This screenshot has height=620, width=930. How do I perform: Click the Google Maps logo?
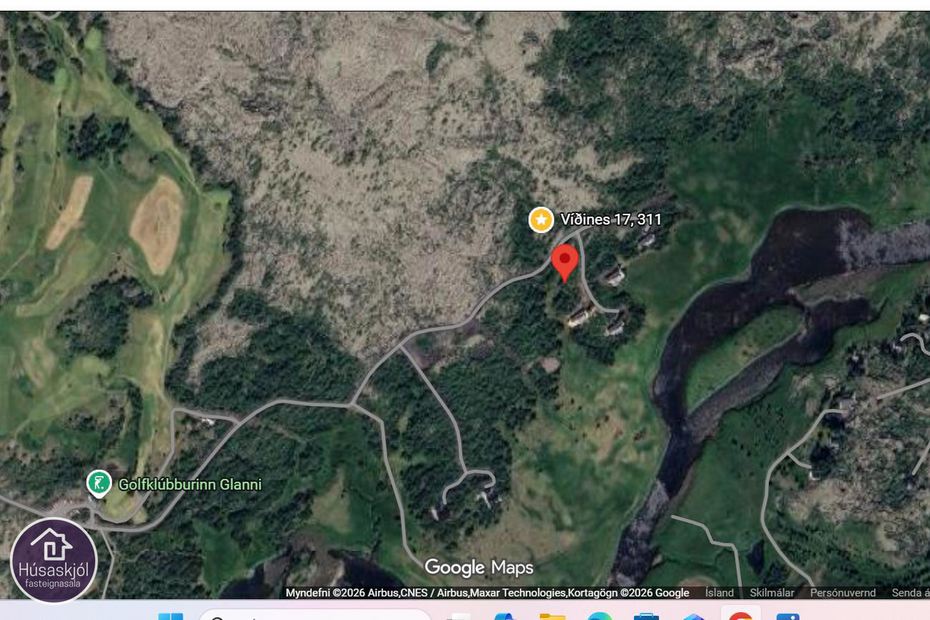[479, 568]
